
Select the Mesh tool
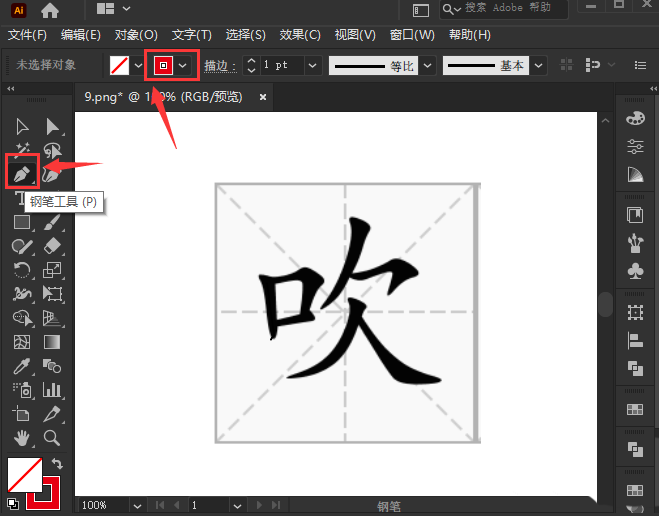[22, 342]
